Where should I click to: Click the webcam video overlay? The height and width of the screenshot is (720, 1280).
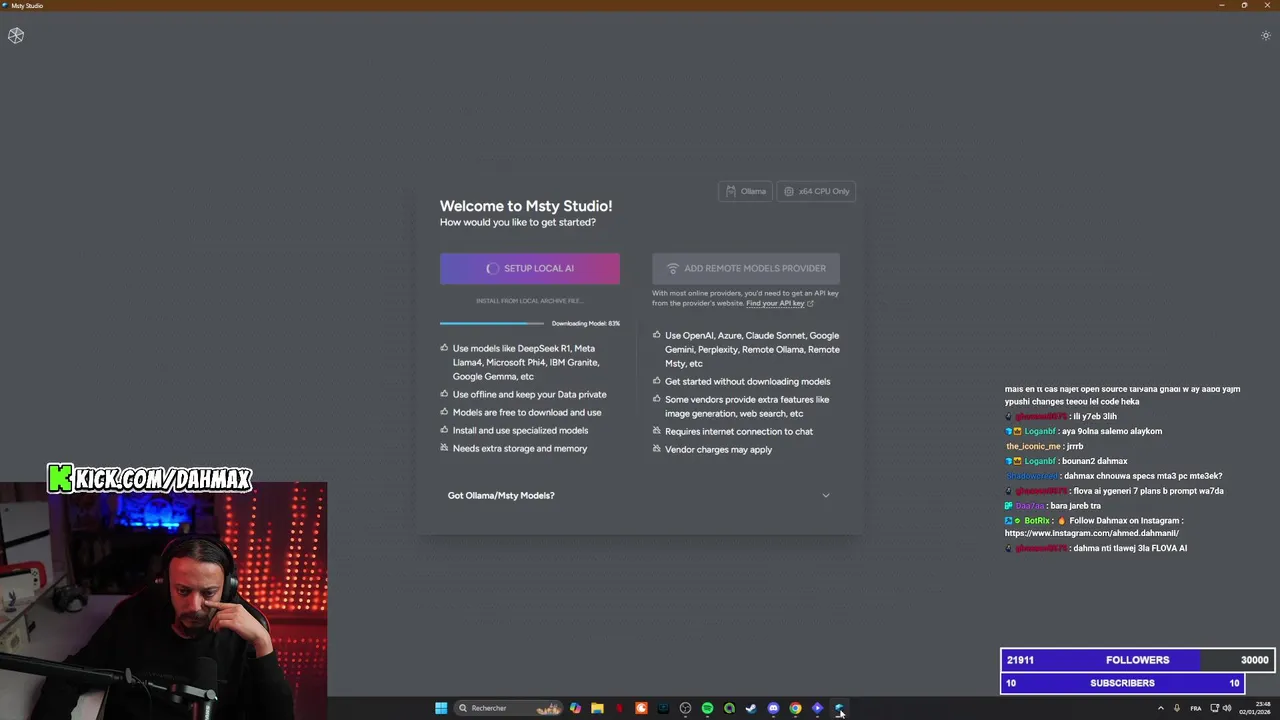click(163, 601)
